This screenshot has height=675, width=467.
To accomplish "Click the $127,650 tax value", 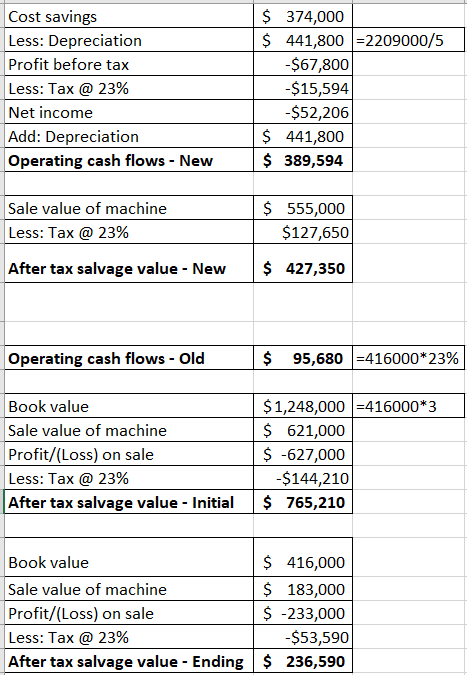I will [x=303, y=232].
